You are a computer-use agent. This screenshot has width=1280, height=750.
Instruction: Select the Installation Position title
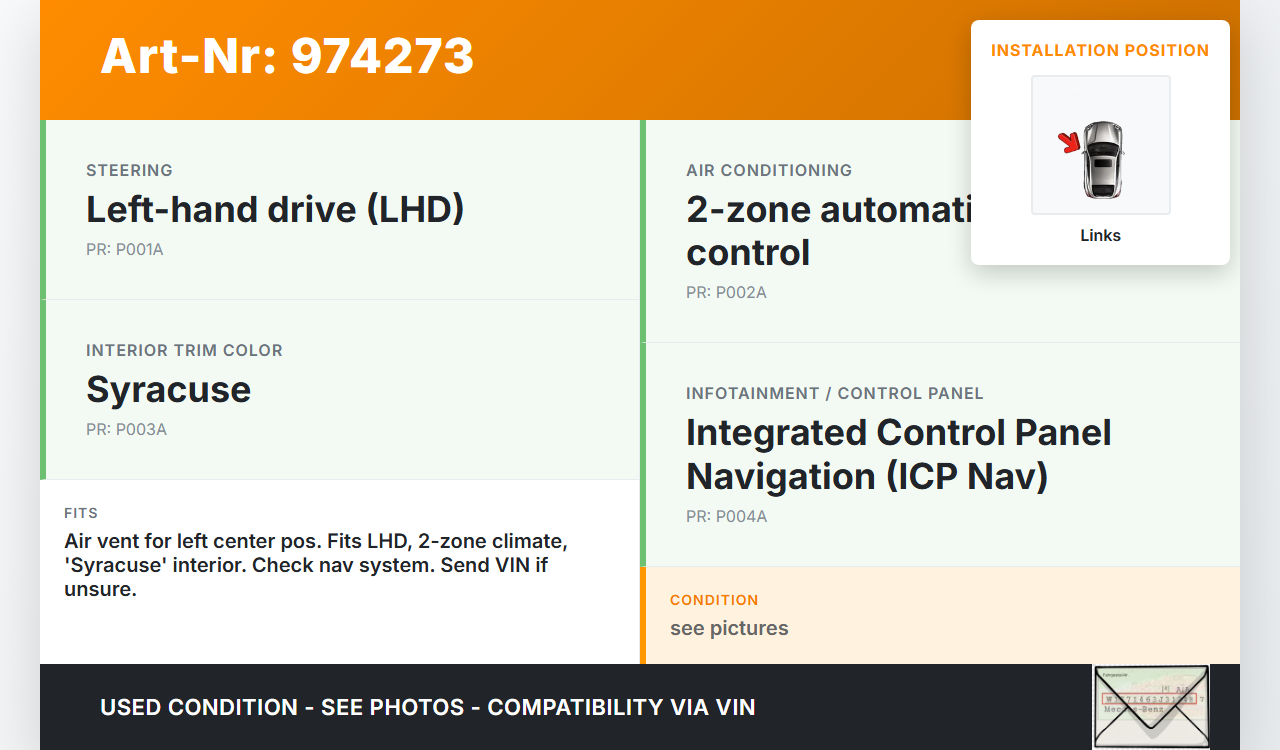pos(1100,50)
